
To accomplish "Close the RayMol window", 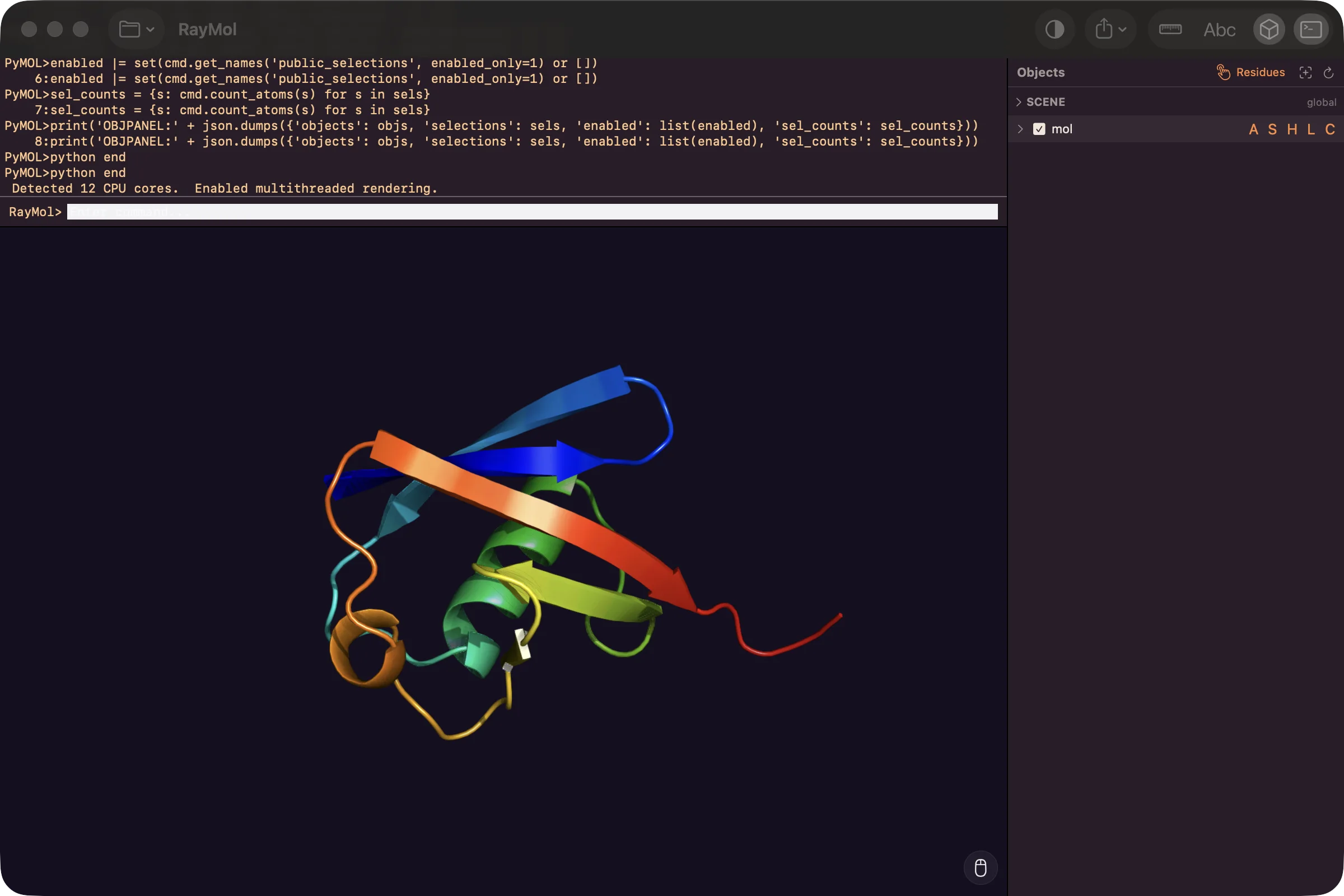I will pos(29,29).
